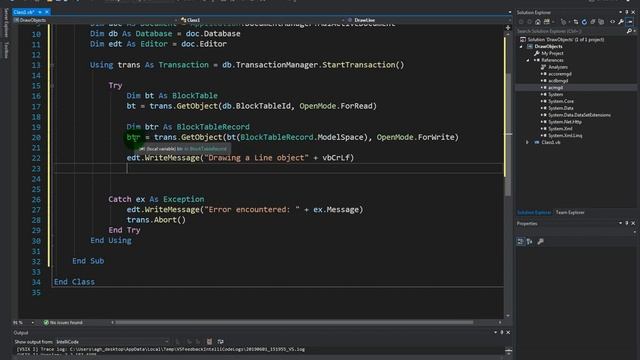Click Pending Changes Filter icon
The height and width of the screenshot is (360, 640).
point(564,22)
